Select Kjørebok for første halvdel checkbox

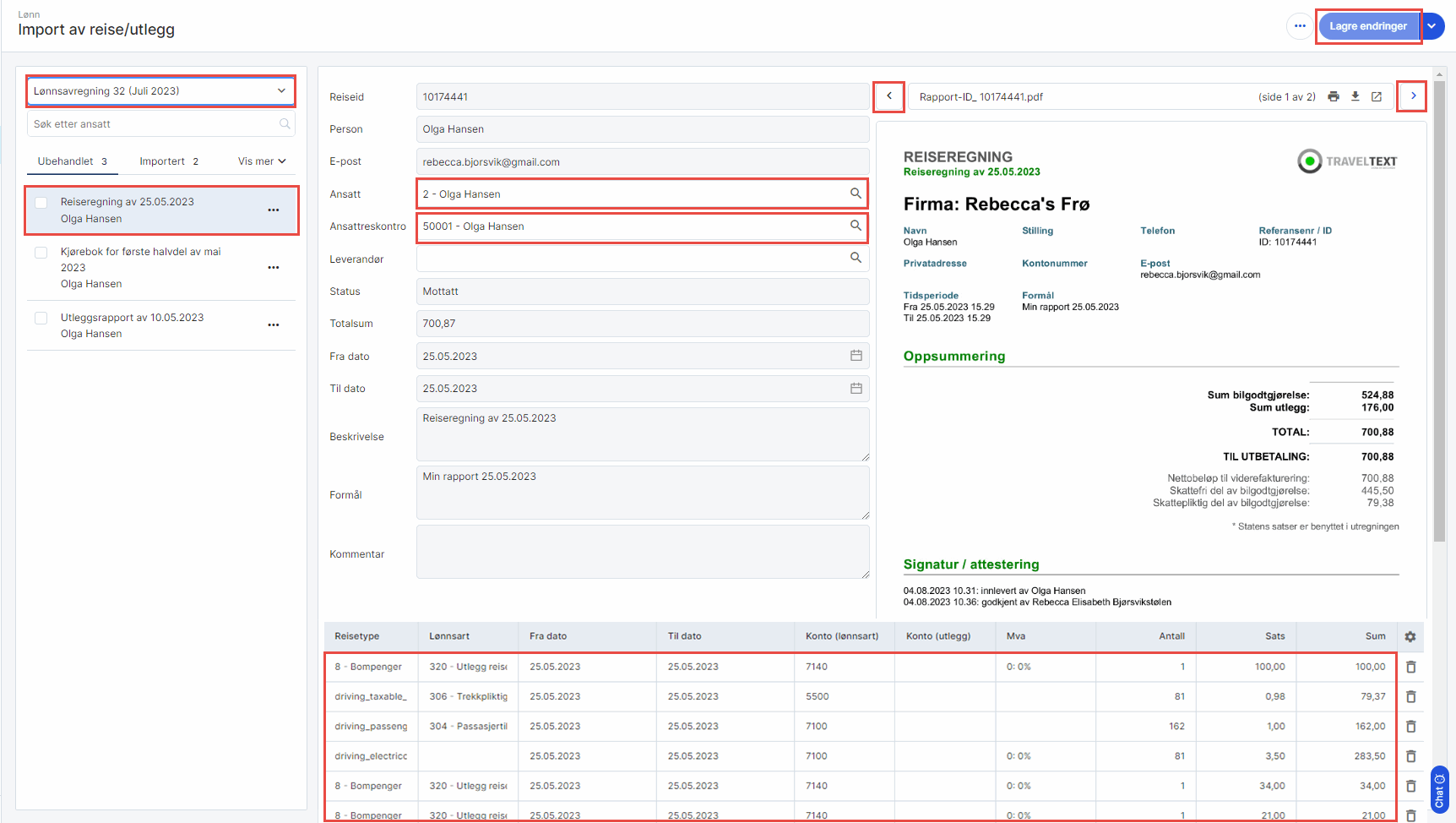pyautogui.click(x=41, y=253)
